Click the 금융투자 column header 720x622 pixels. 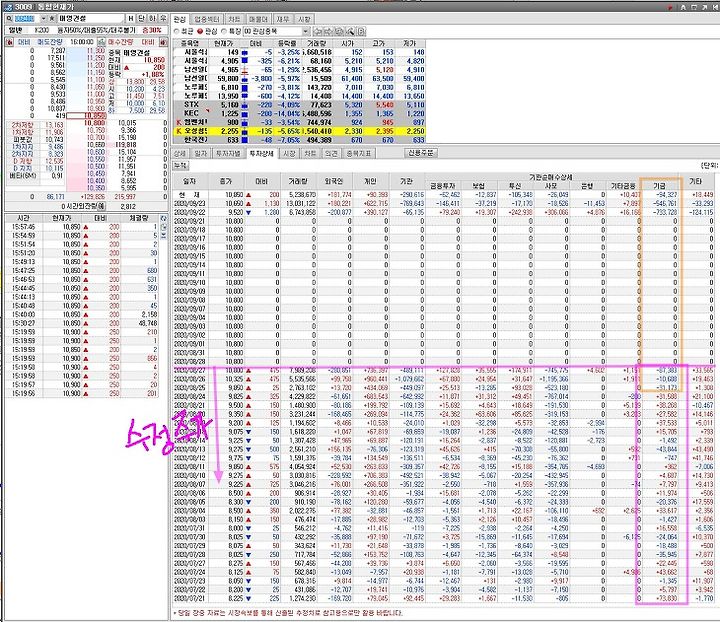tap(443, 186)
